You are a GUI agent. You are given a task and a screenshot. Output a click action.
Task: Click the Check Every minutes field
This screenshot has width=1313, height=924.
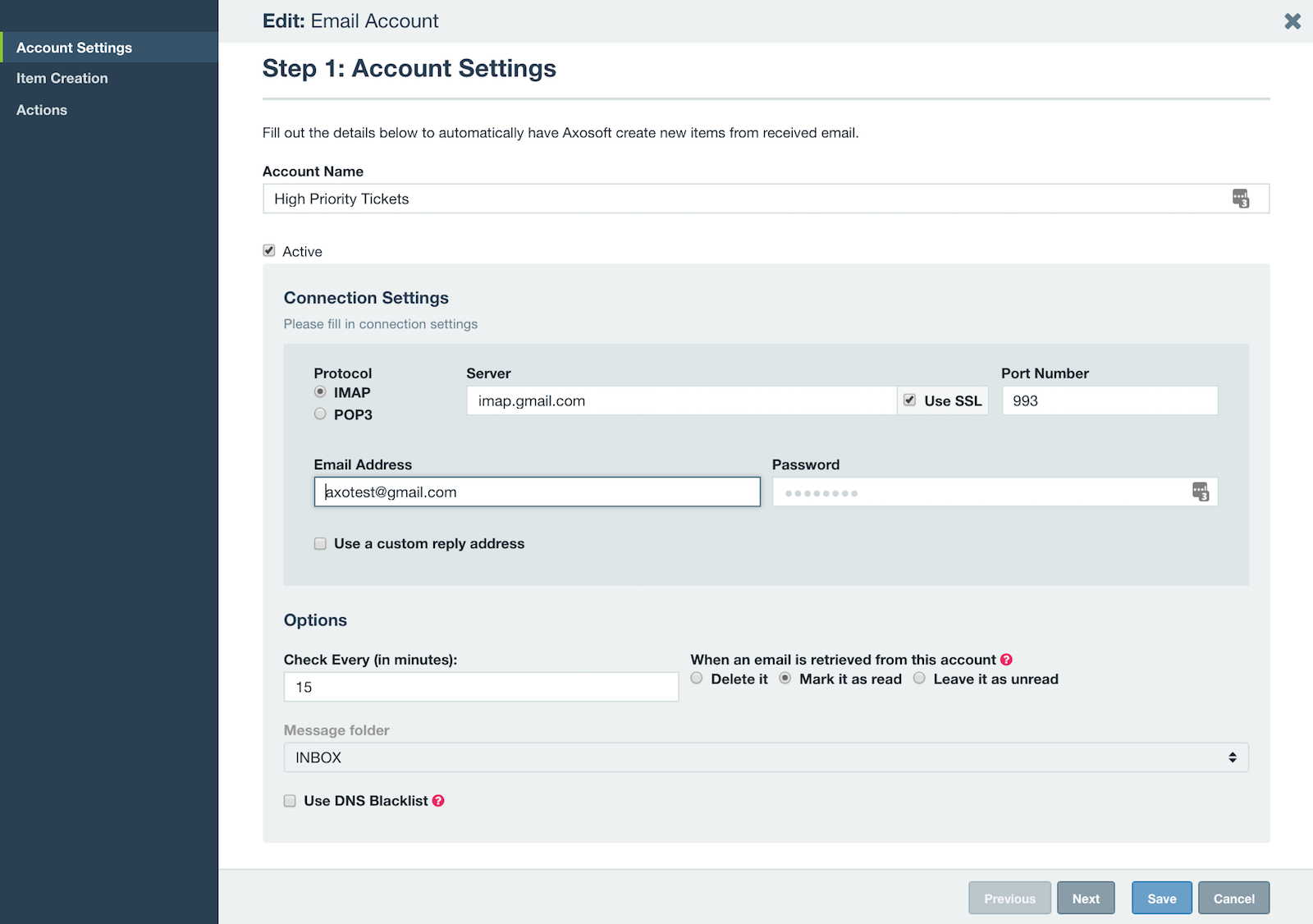(x=481, y=687)
